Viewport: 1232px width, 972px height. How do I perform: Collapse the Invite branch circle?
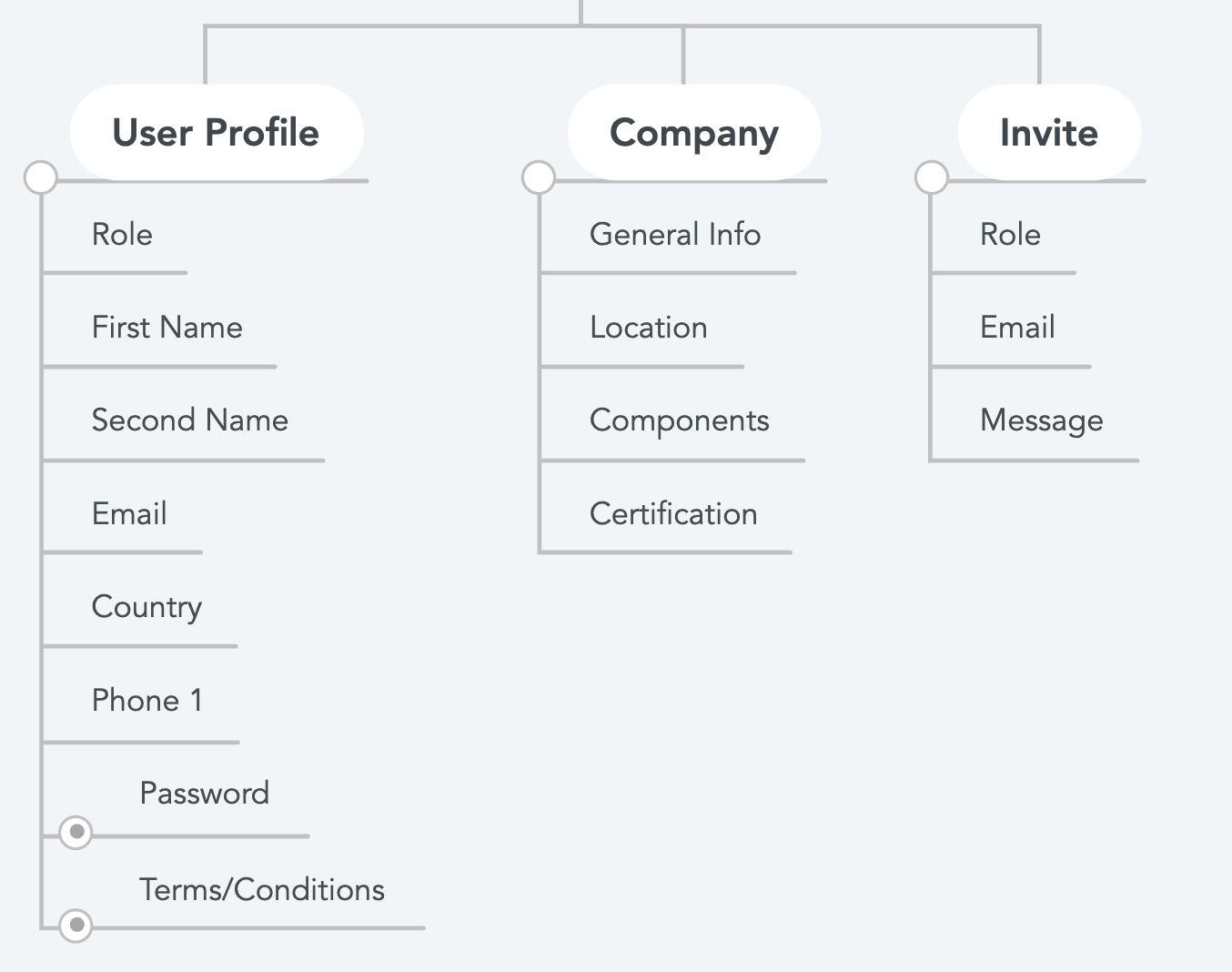tap(932, 177)
